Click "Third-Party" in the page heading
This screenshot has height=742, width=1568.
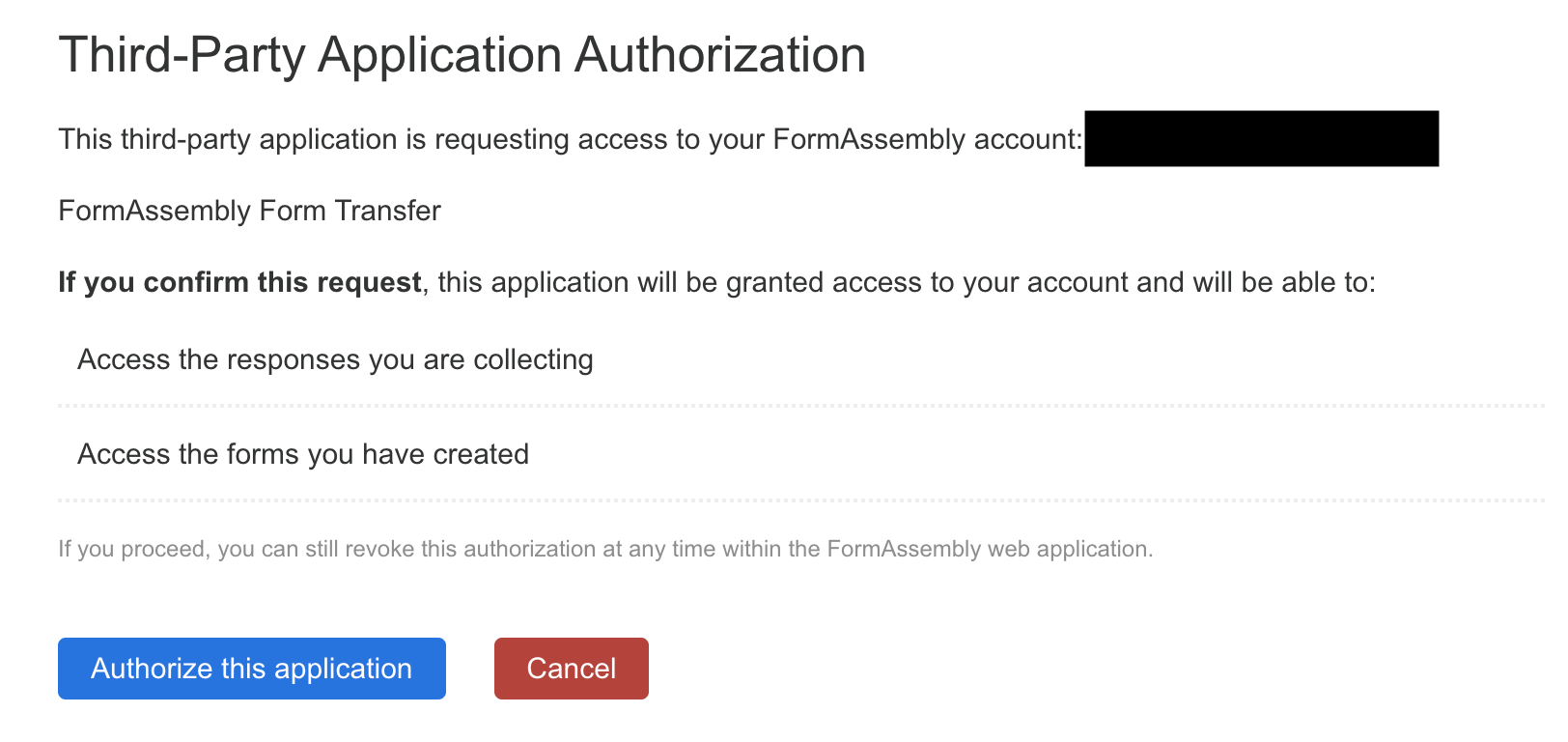click(182, 55)
